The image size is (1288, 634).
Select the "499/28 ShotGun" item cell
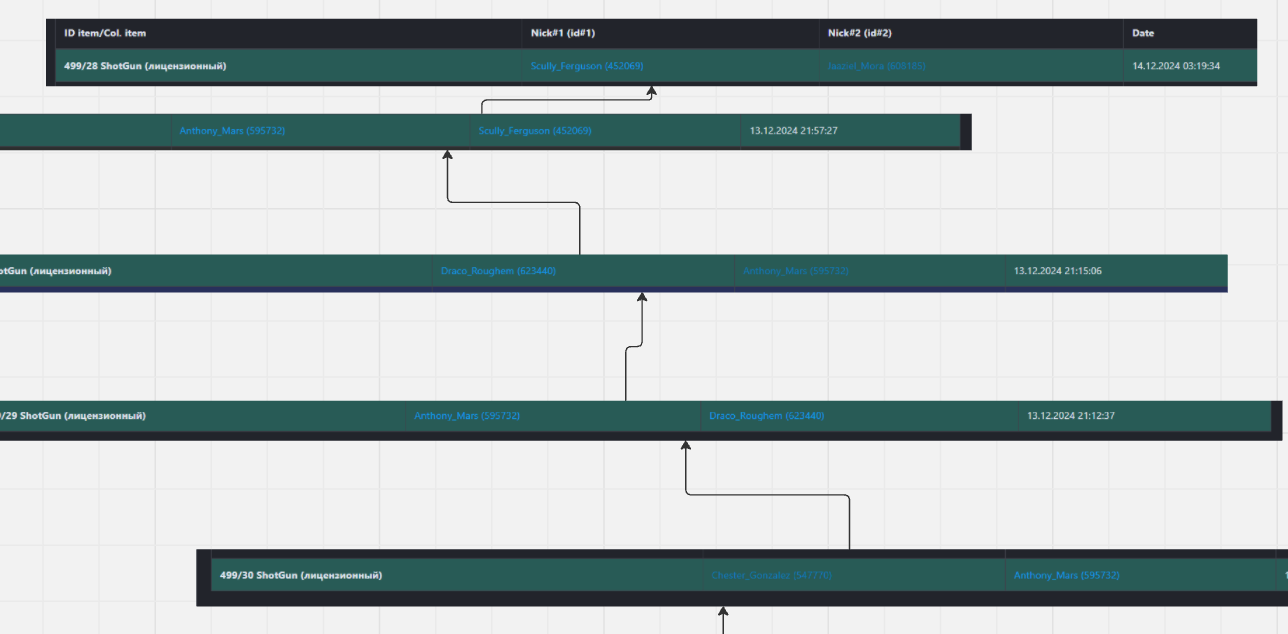145,66
